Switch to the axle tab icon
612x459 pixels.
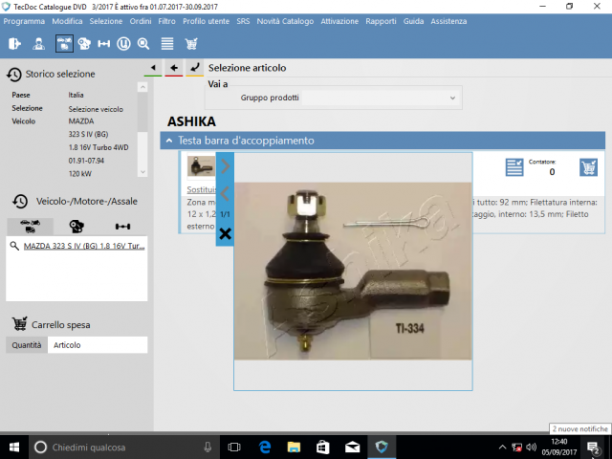pyautogui.click(x=123, y=226)
